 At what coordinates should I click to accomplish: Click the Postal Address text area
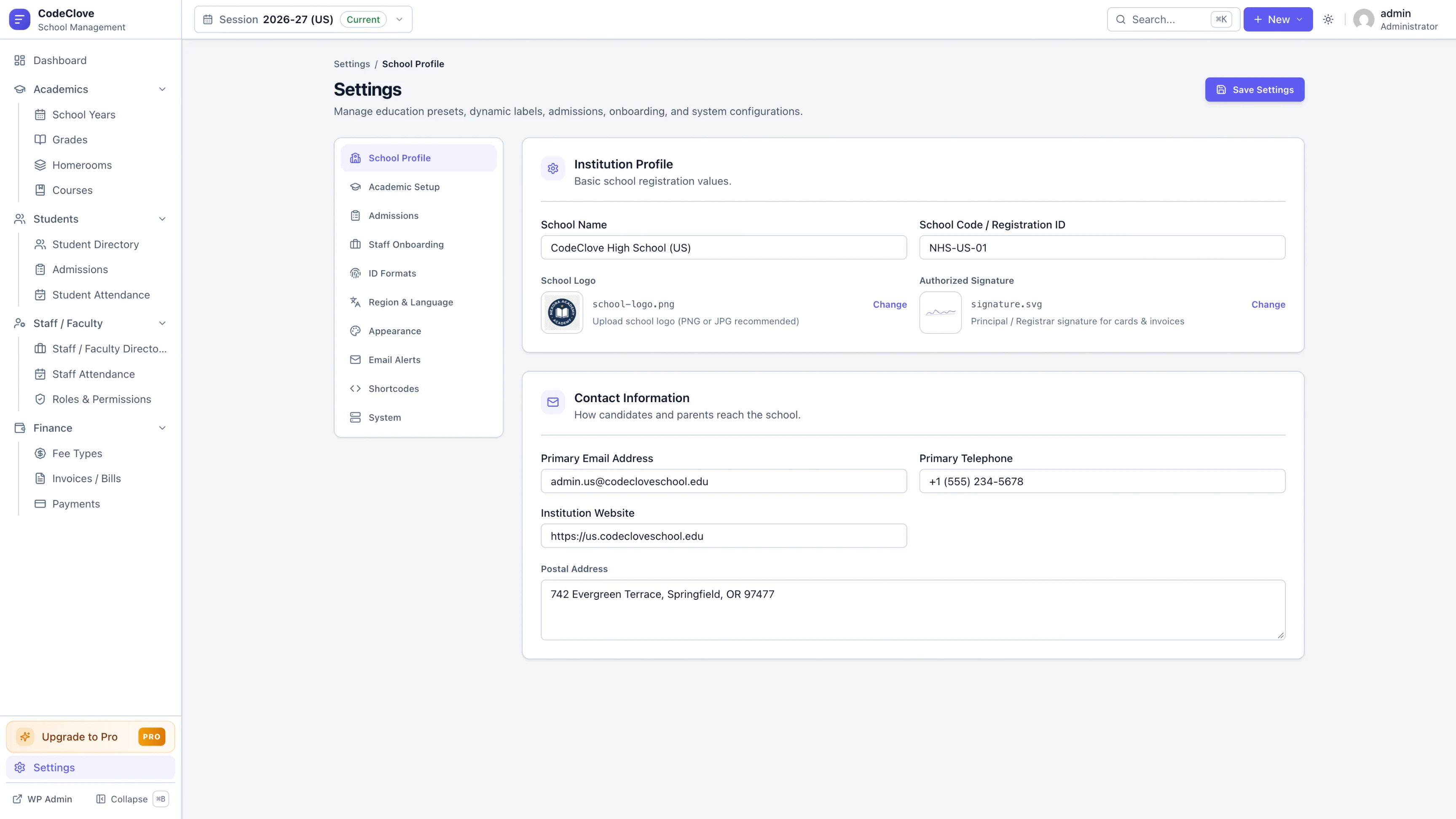pyautogui.click(x=913, y=610)
